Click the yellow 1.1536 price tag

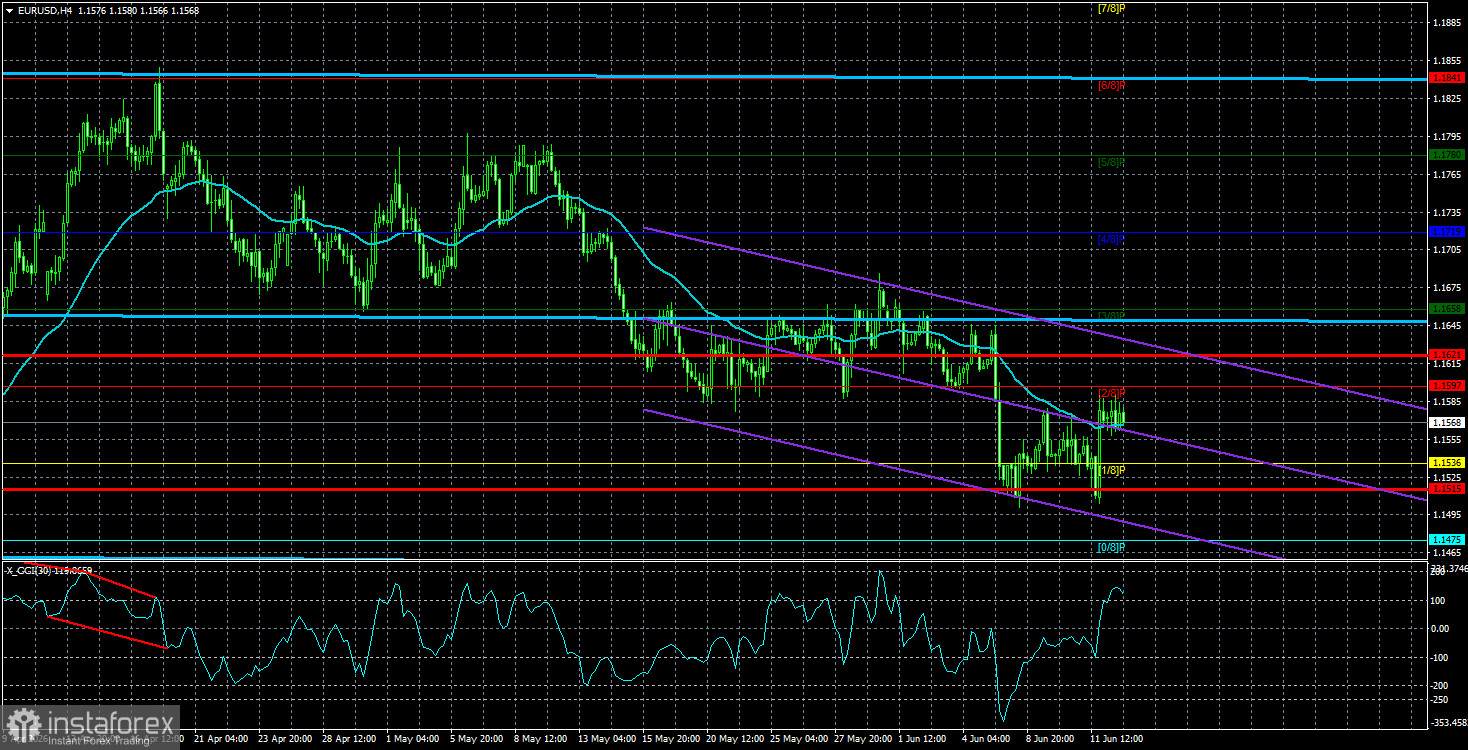pos(1447,463)
